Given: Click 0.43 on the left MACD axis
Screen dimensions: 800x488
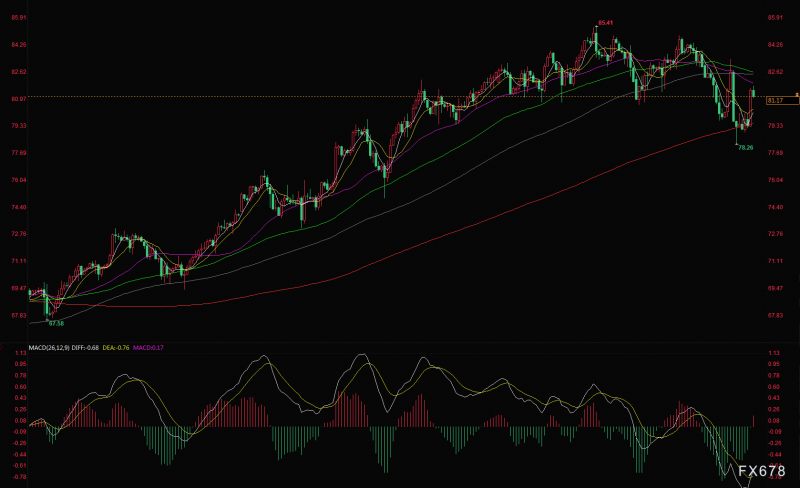Looking at the screenshot, I should tap(21, 398).
